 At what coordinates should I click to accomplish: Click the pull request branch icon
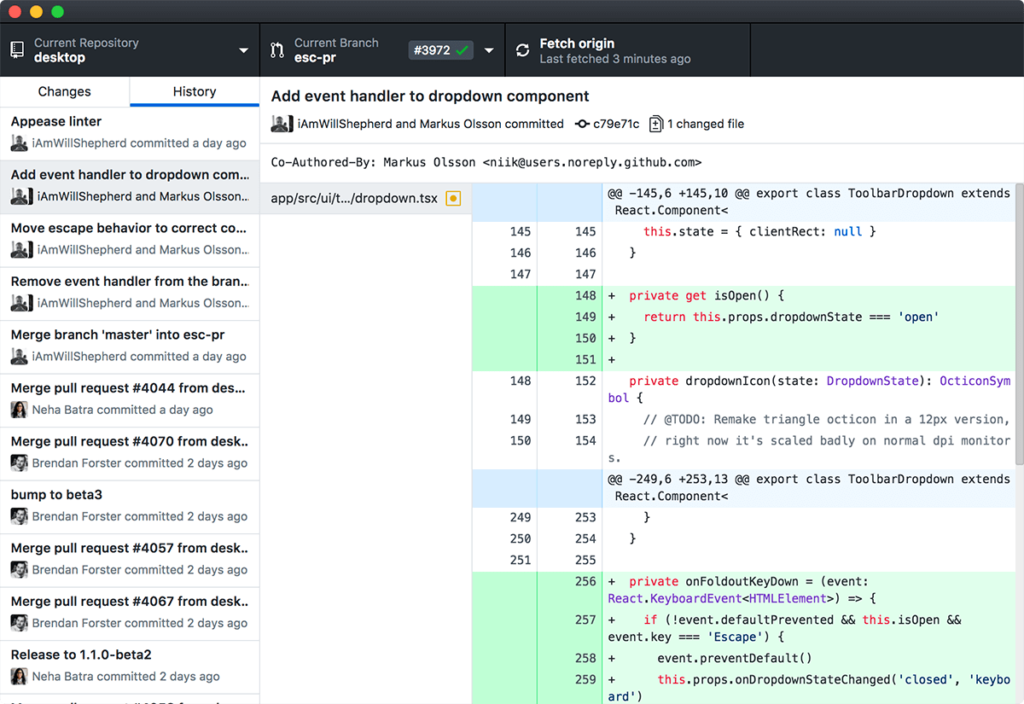point(277,50)
